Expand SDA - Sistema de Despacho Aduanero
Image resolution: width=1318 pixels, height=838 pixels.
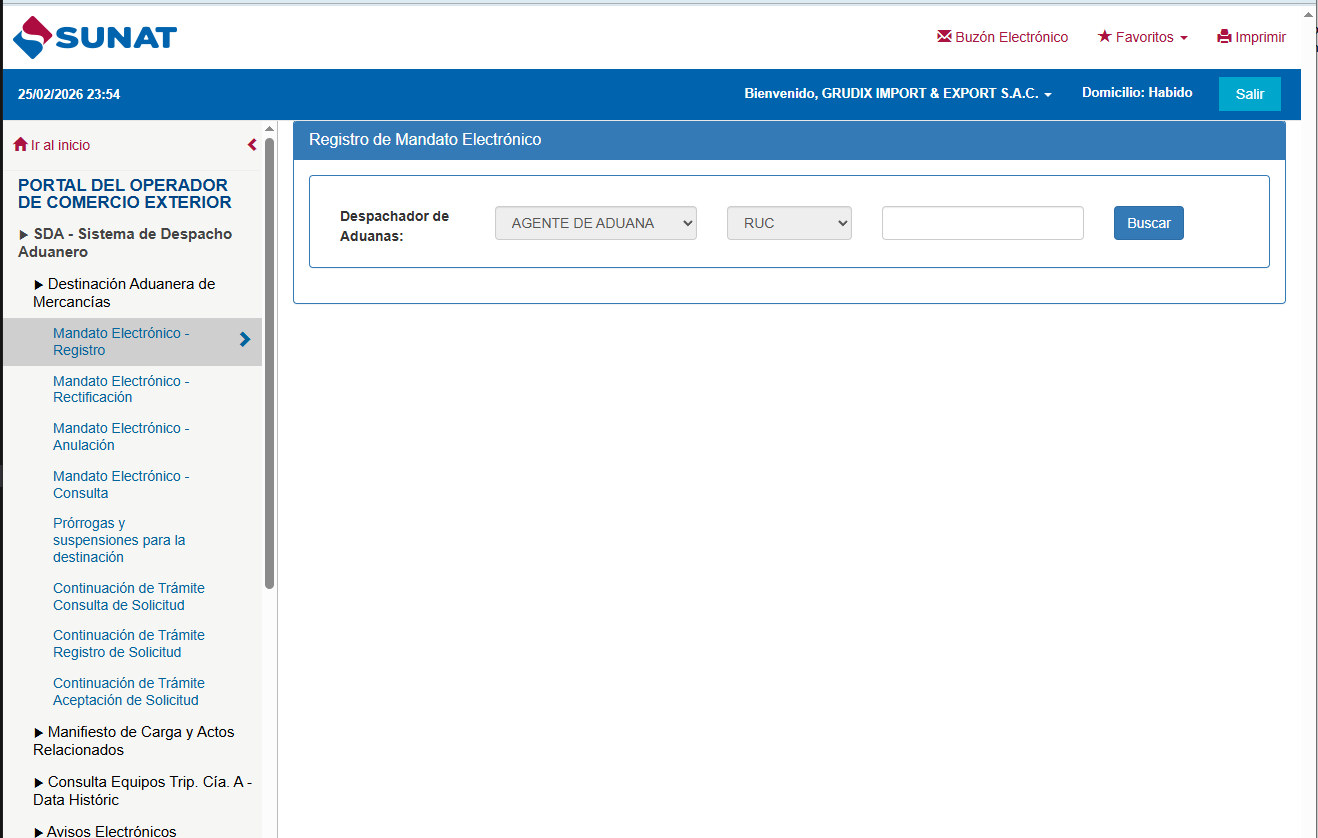click(x=125, y=243)
